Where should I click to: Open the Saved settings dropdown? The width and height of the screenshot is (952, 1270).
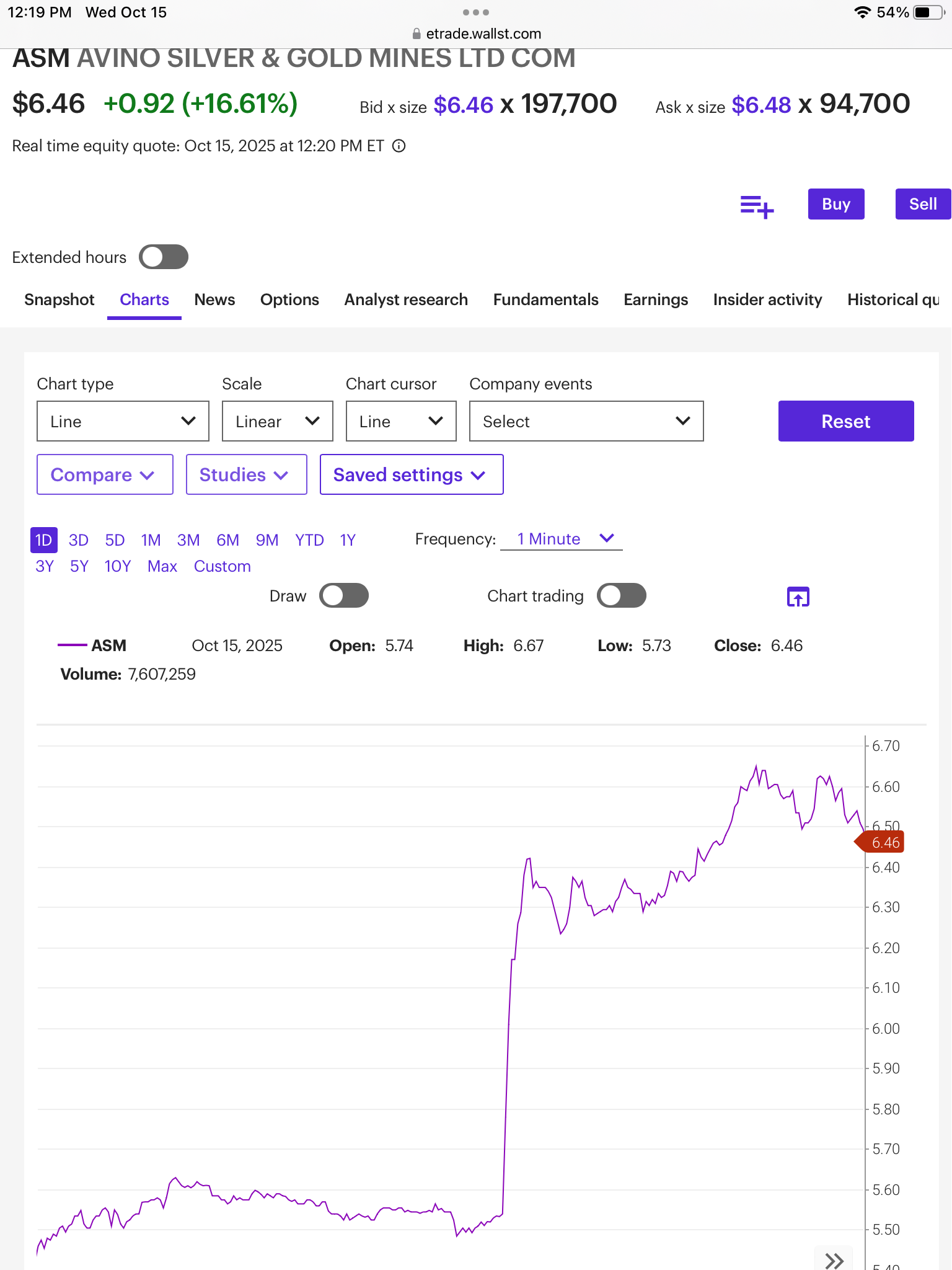(412, 474)
